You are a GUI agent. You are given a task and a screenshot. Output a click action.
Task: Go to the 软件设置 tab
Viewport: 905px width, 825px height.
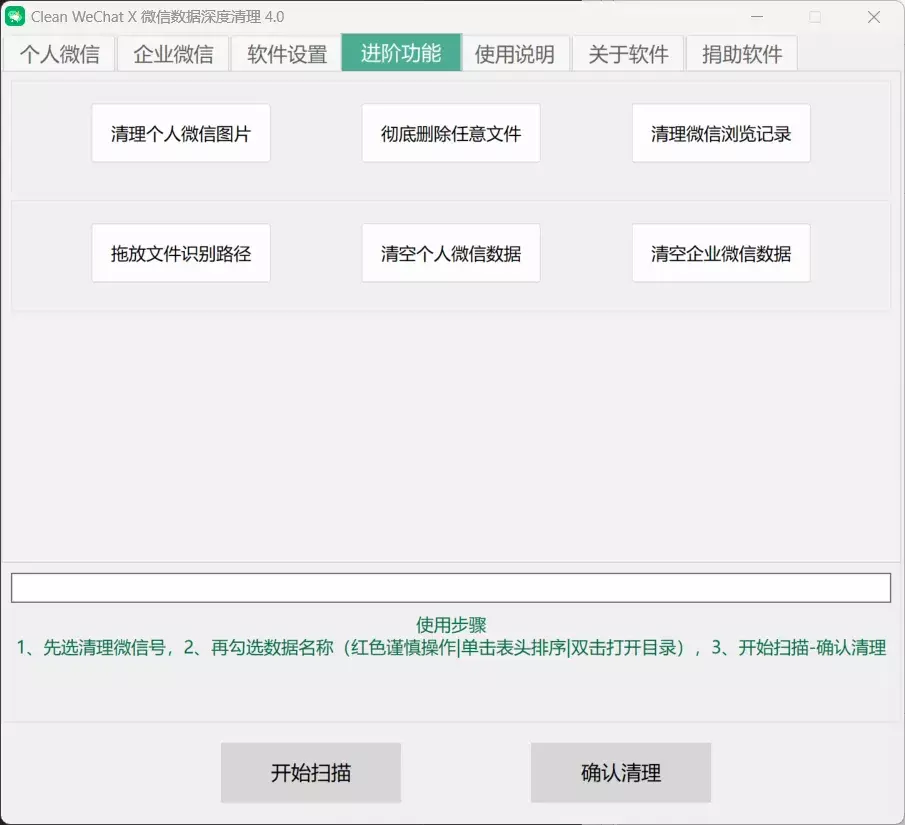tap(287, 54)
